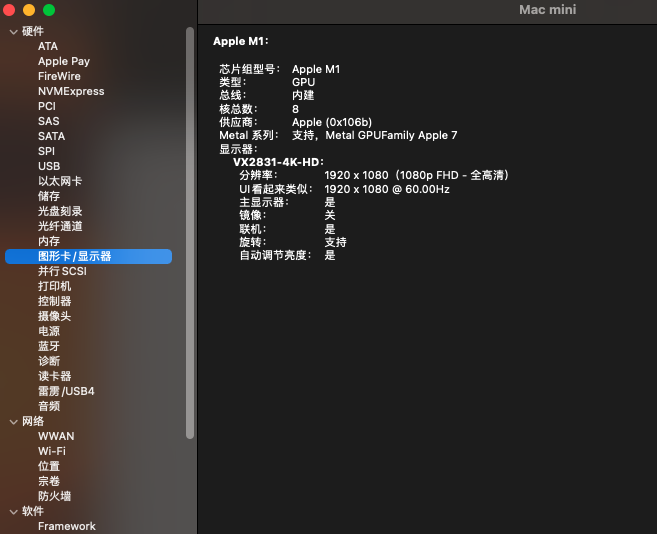Select 诊断 in the sidebar
Image resolution: width=657 pixels, height=534 pixels.
(x=49, y=361)
